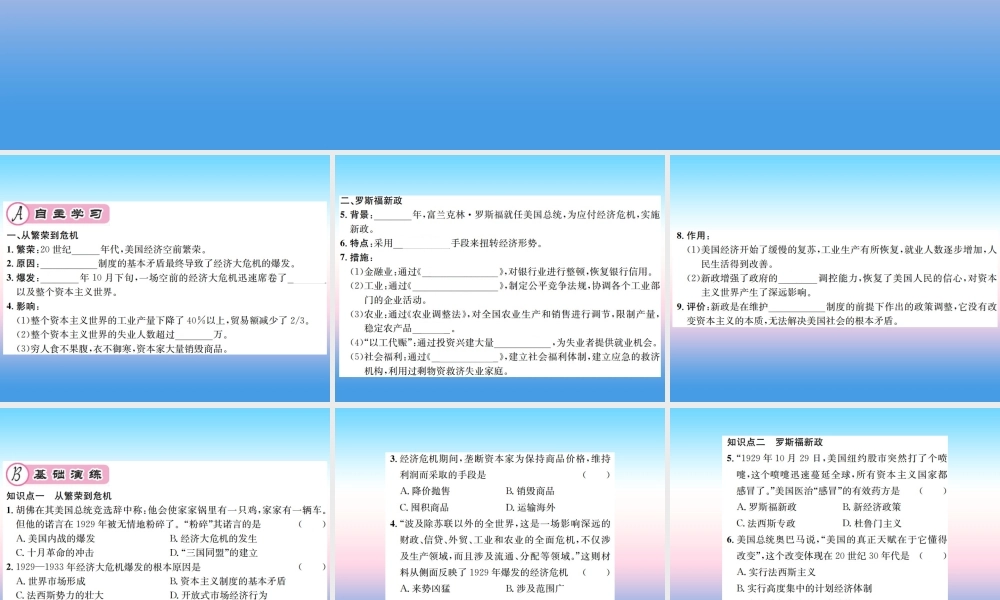Choose option C. 十月革命的冲击
The width and height of the screenshot is (1000, 600).
pos(55,553)
